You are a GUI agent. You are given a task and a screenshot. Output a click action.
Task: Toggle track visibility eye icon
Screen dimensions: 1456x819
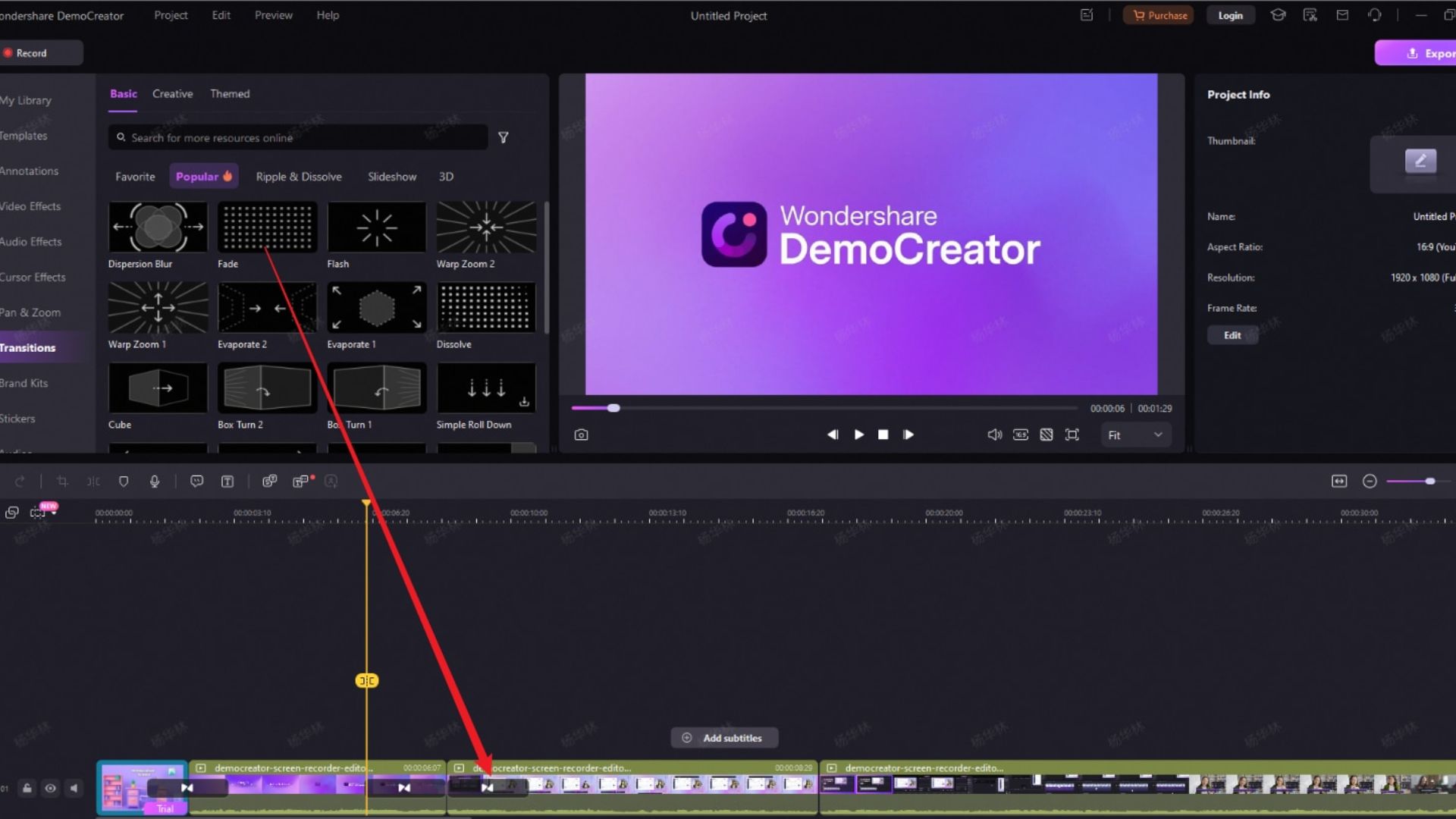pyautogui.click(x=50, y=788)
